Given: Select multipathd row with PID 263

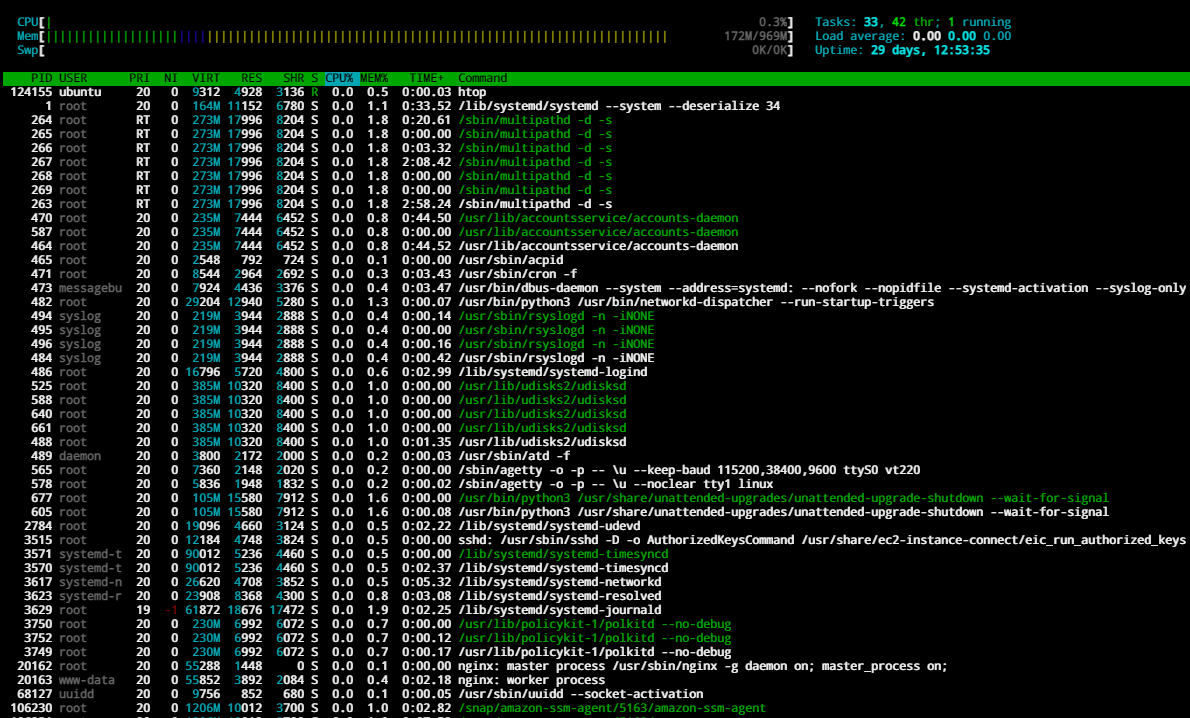Looking at the screenshot, I should pos(595,204).
